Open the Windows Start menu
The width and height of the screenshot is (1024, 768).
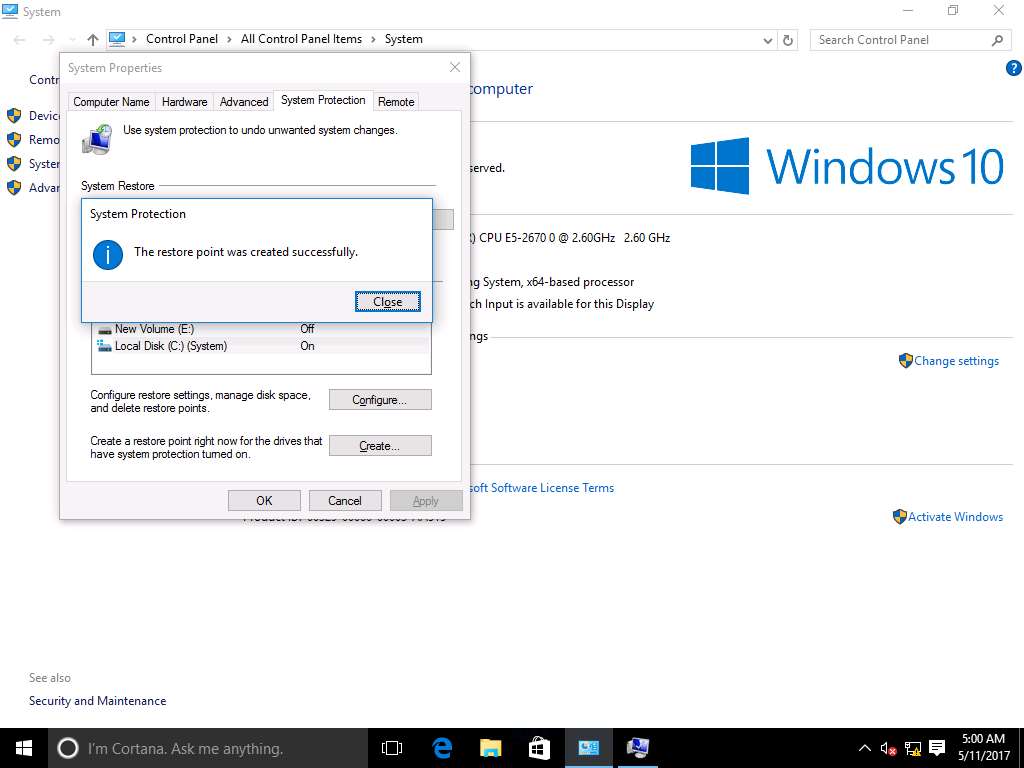[x=24, y=748]
